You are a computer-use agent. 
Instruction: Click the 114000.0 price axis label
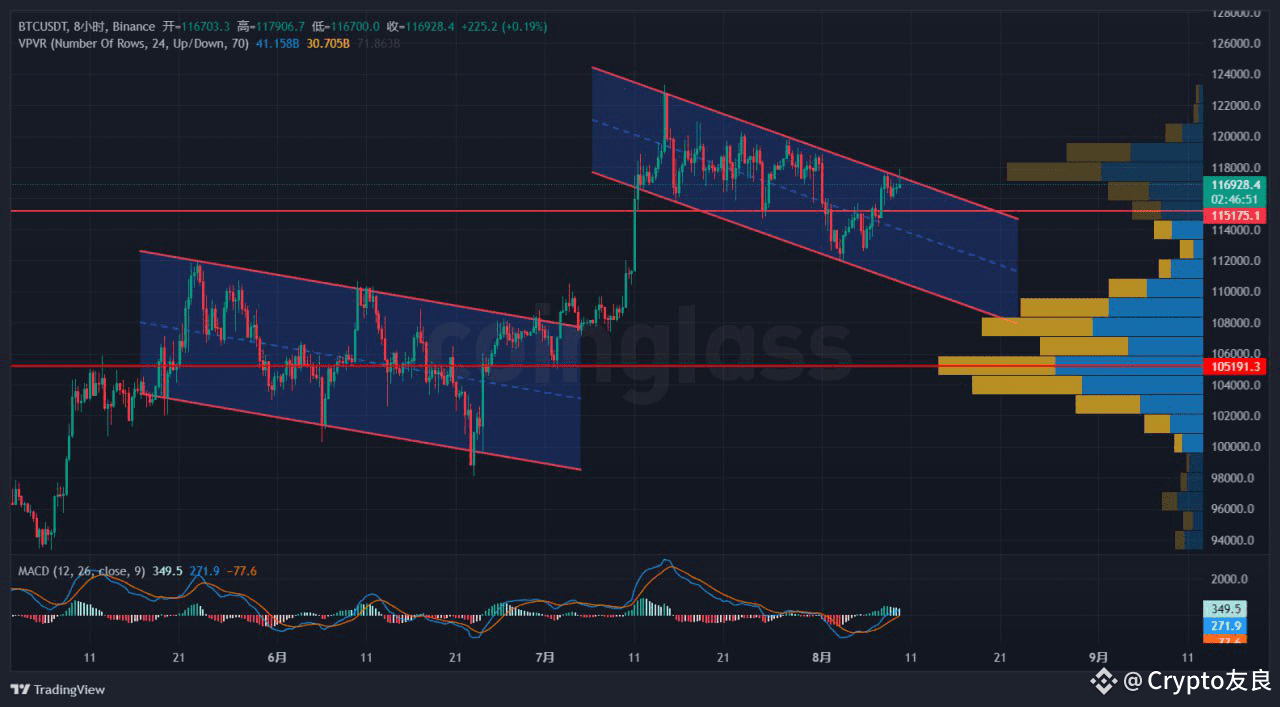coord(1236,230)
